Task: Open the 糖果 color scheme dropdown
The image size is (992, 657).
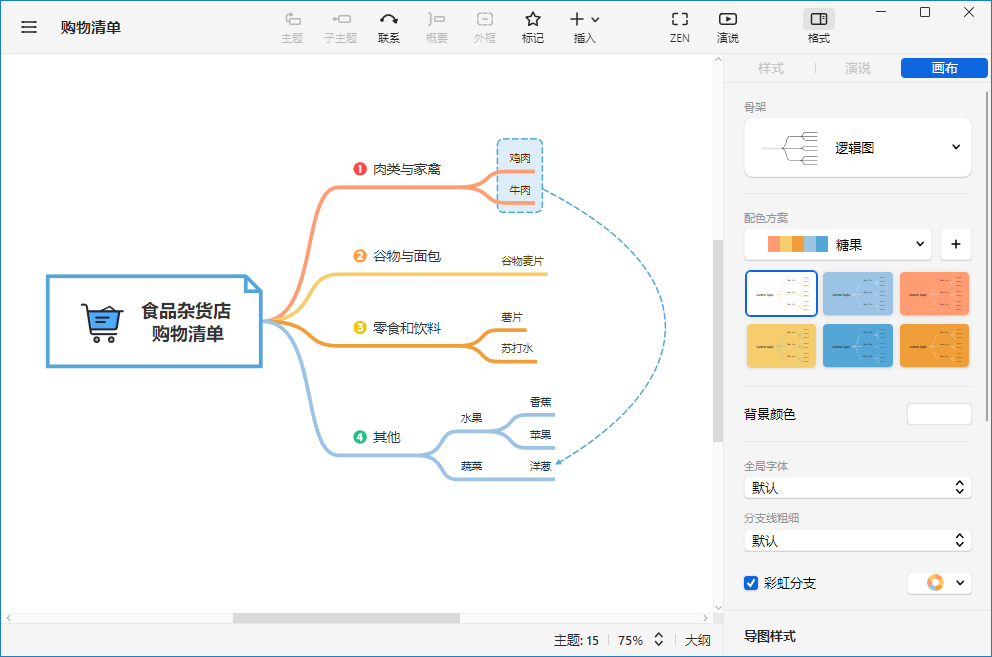Action: [838, 244]
